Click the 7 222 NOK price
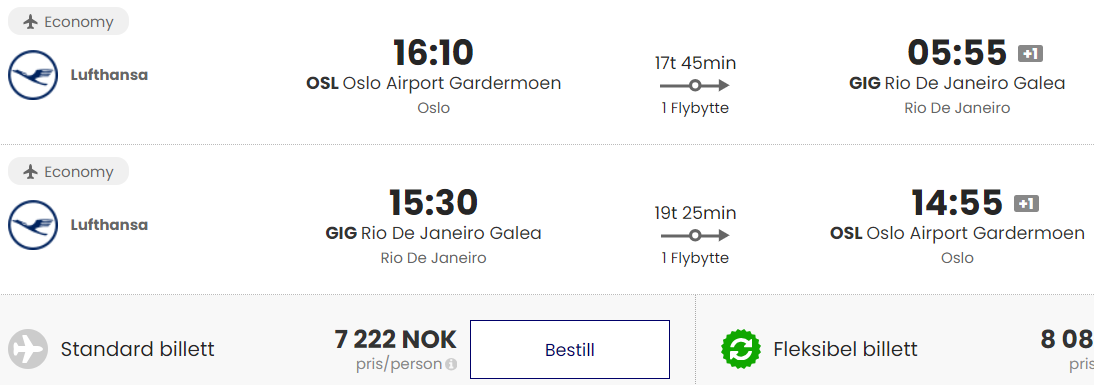 (x=396, y=340)
